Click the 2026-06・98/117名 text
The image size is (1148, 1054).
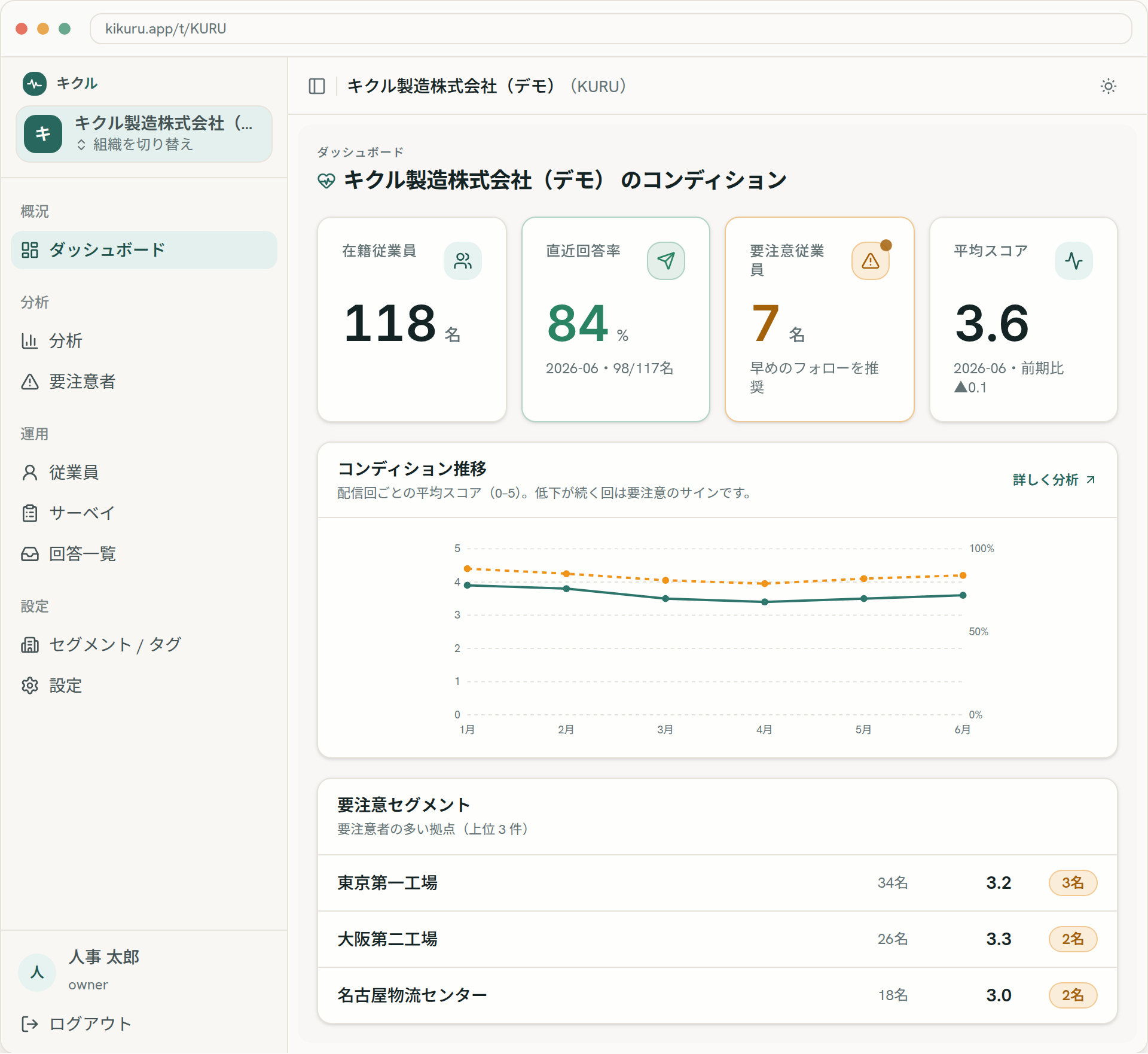coord(609,368)
